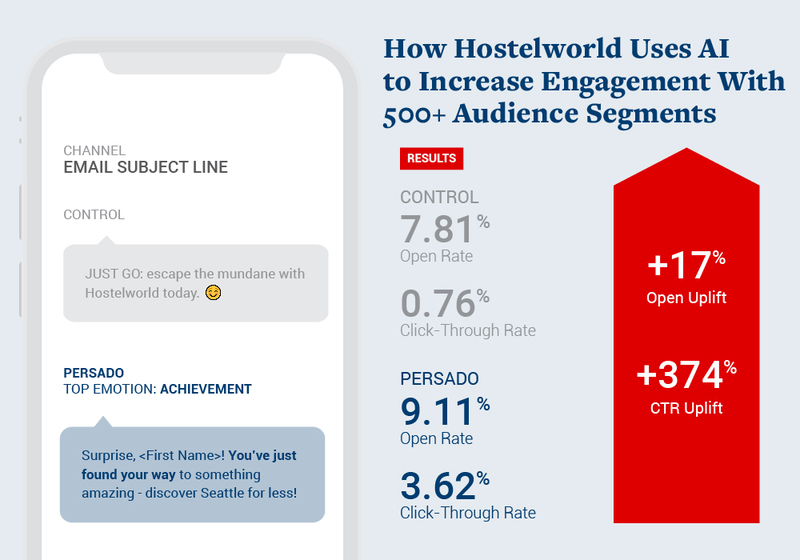
Task: Click the phone notch at the top
Action: click(x=194, y=60)
